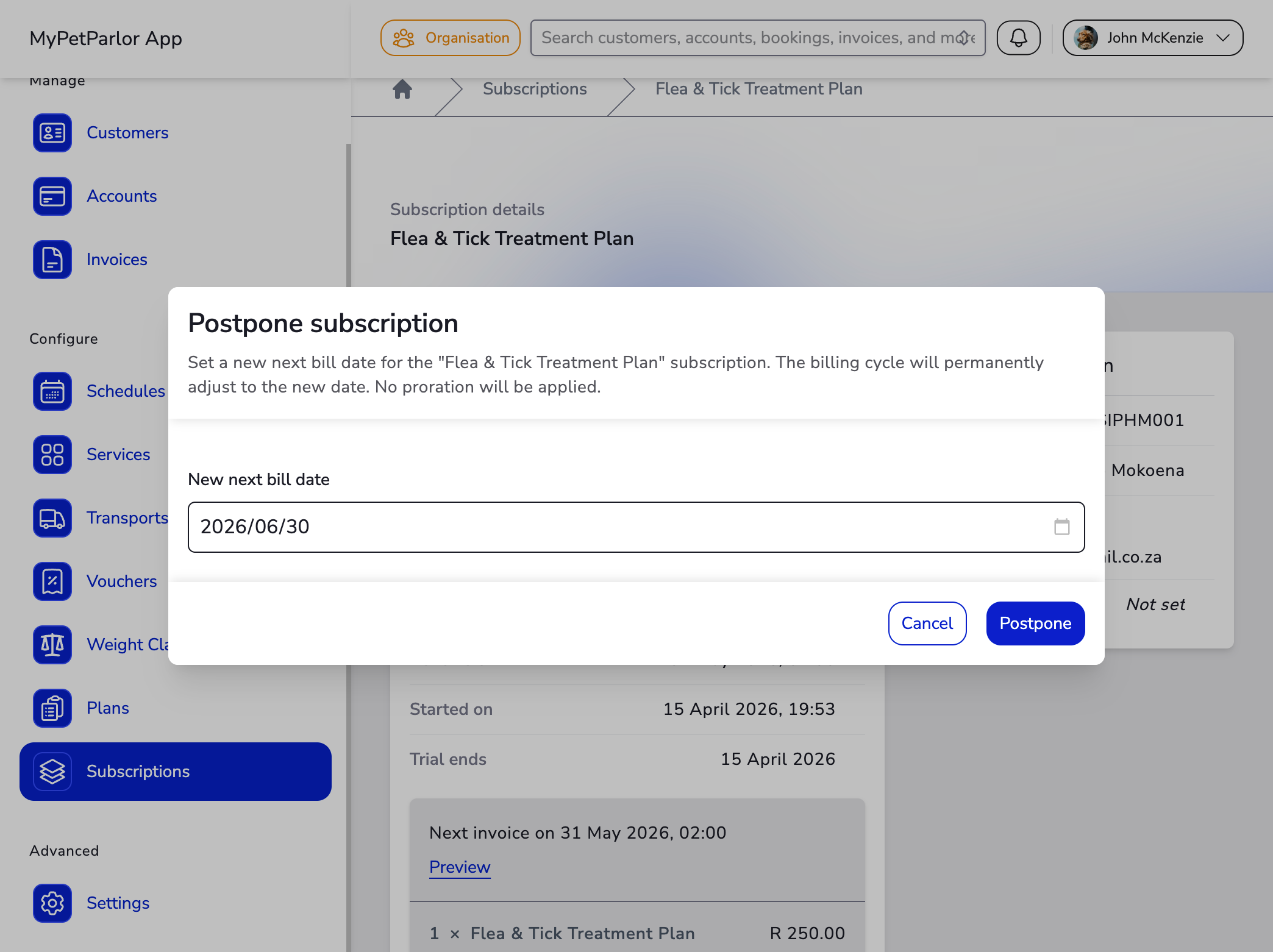
Task: Open the Schedules menu item
Action: pos(126,391)
